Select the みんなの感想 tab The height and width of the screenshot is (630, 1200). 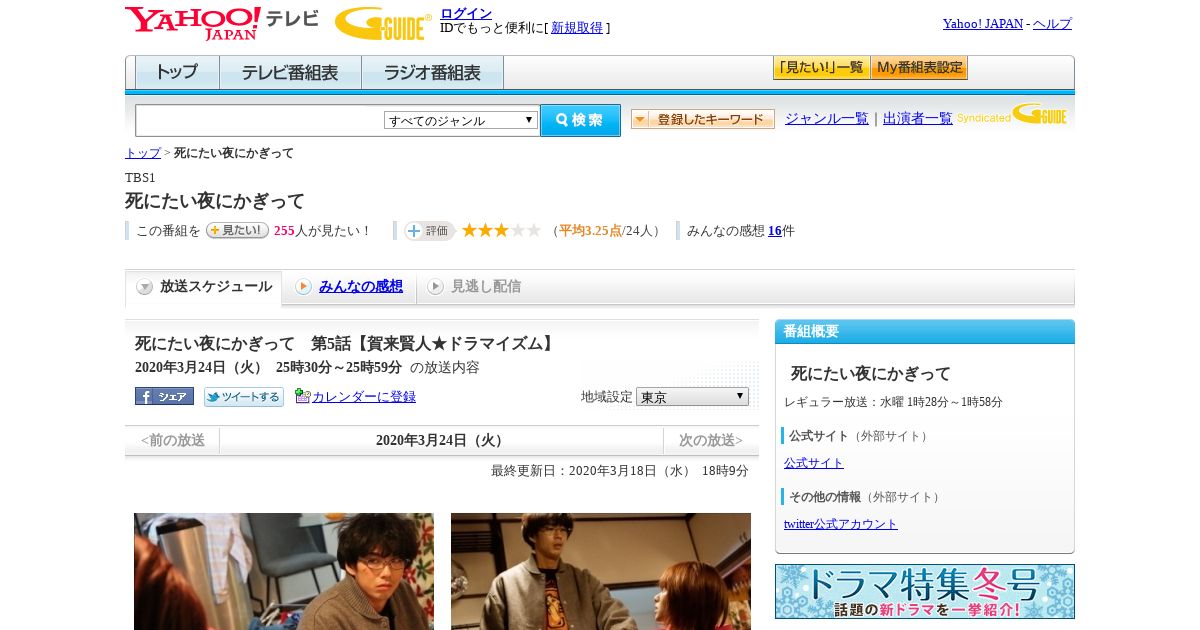(349, 287)
